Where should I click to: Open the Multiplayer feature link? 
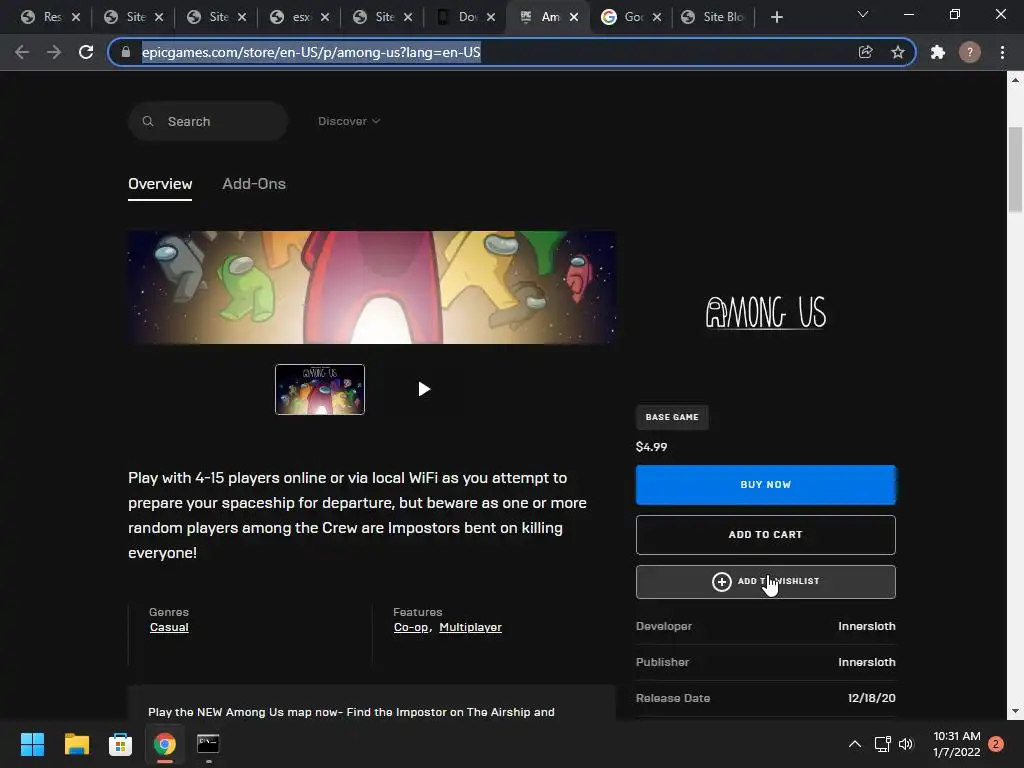pyautogui.click(x=470, y=628)
